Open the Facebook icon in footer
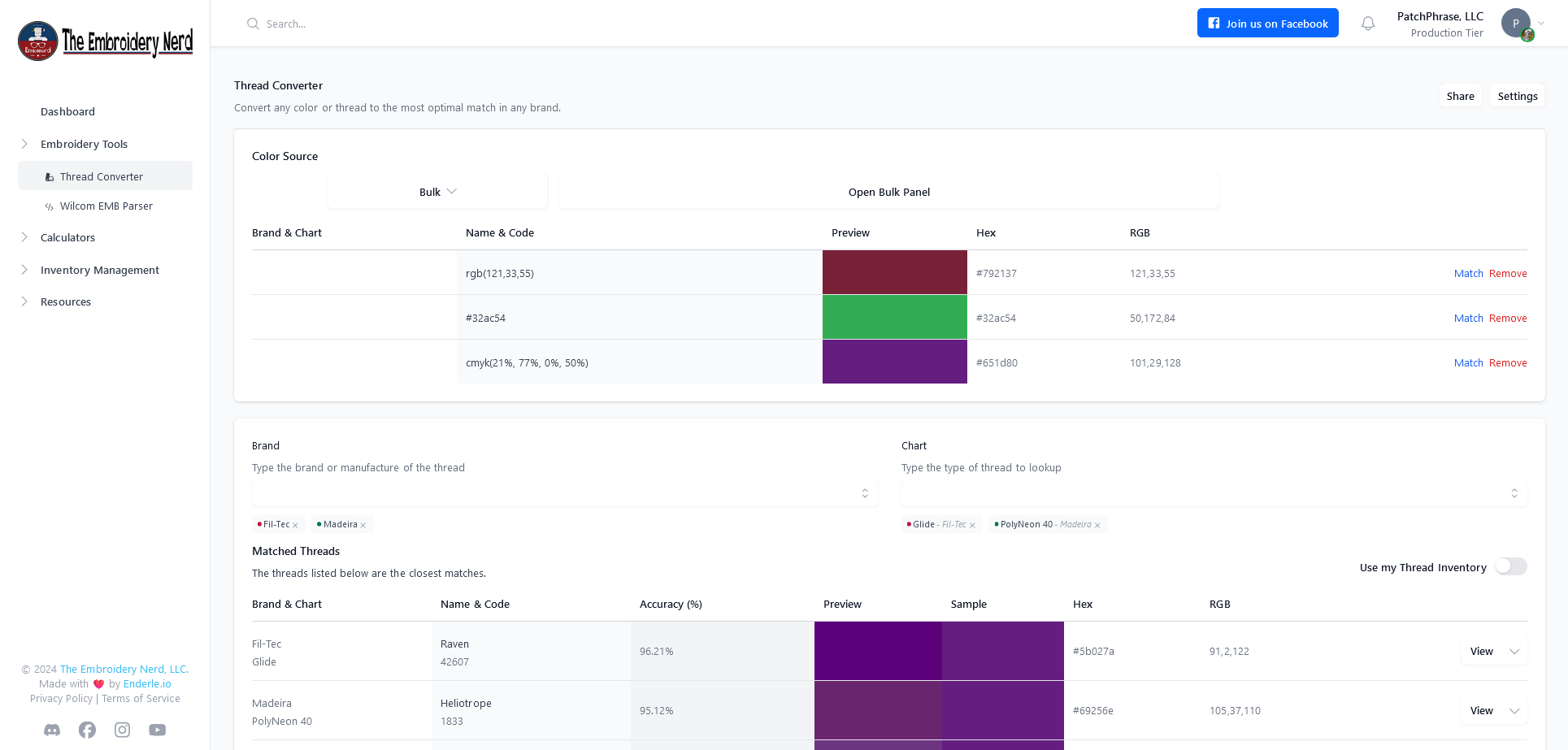The width and height of the screenshot is (1568, 750). [x=87, y=730]
